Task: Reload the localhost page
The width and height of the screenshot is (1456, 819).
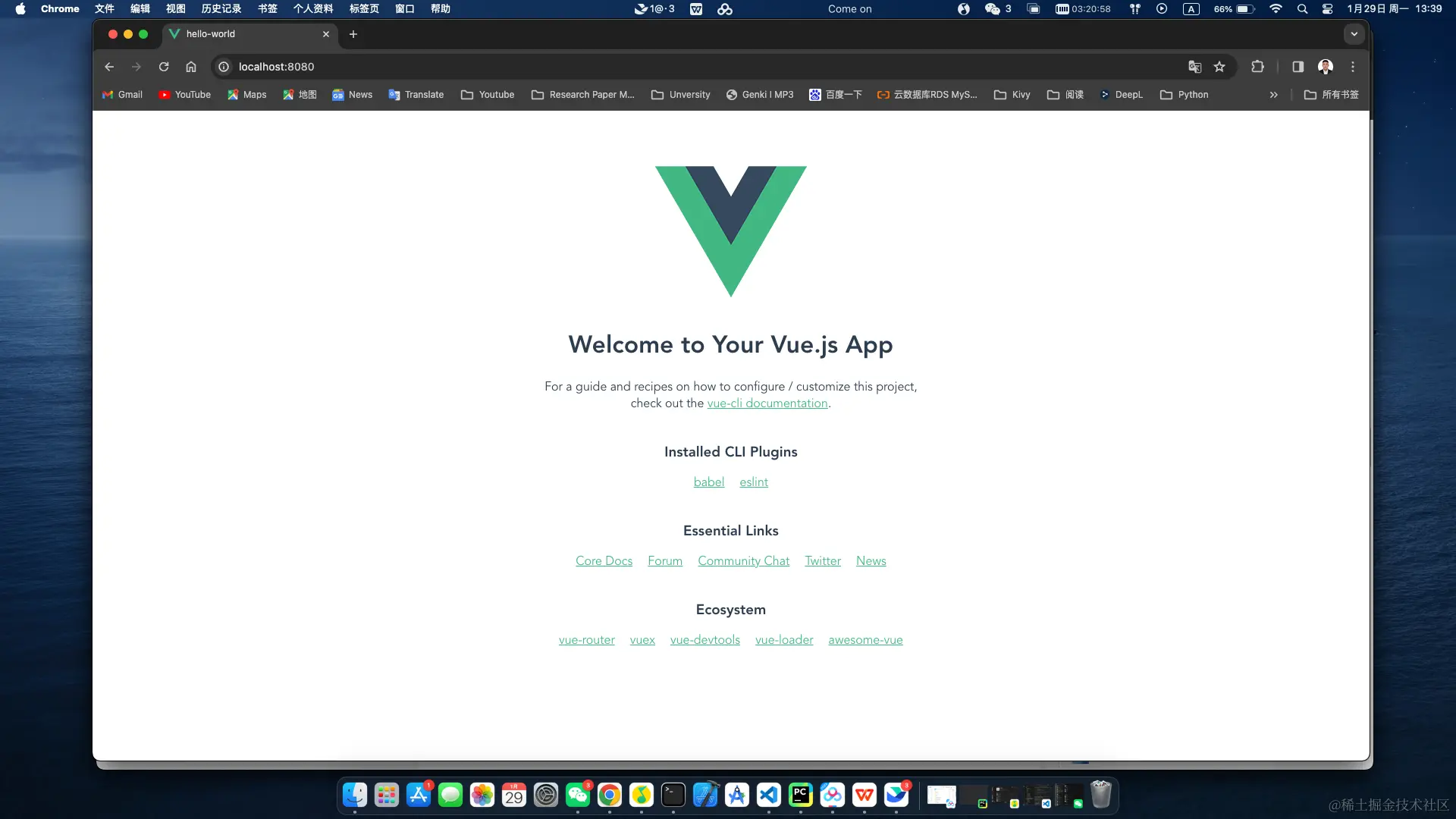Action: pos(164,67)
